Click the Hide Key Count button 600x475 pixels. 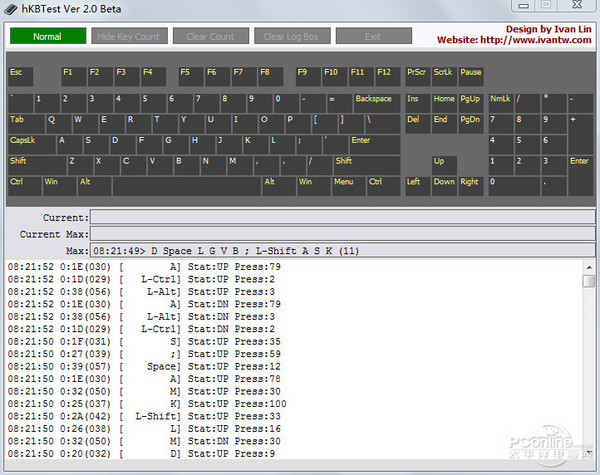(x=129, y=36)
